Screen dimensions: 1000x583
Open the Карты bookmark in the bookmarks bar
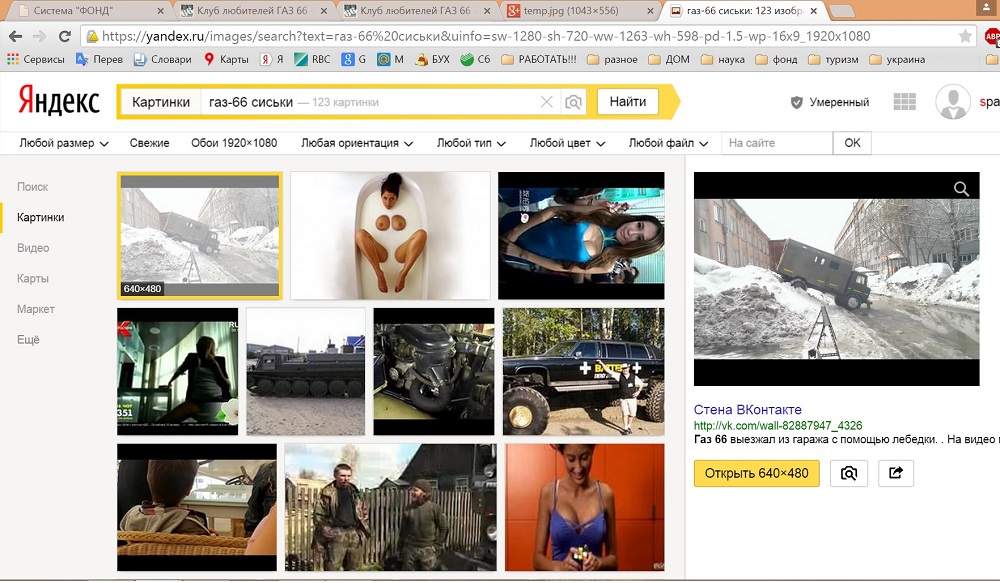click(226, 59)
